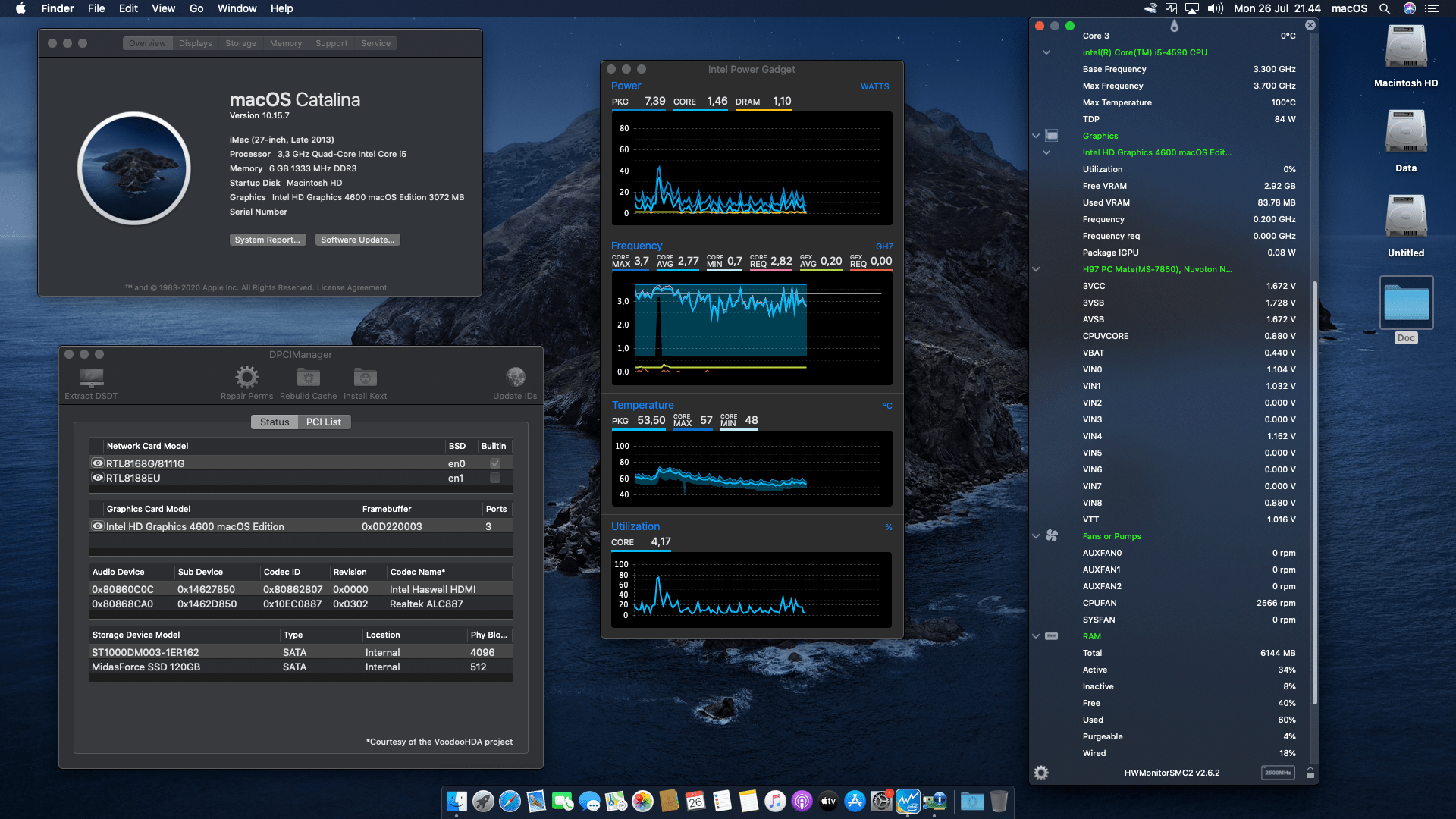Open the File menu in menu bar

click(96, 8)
